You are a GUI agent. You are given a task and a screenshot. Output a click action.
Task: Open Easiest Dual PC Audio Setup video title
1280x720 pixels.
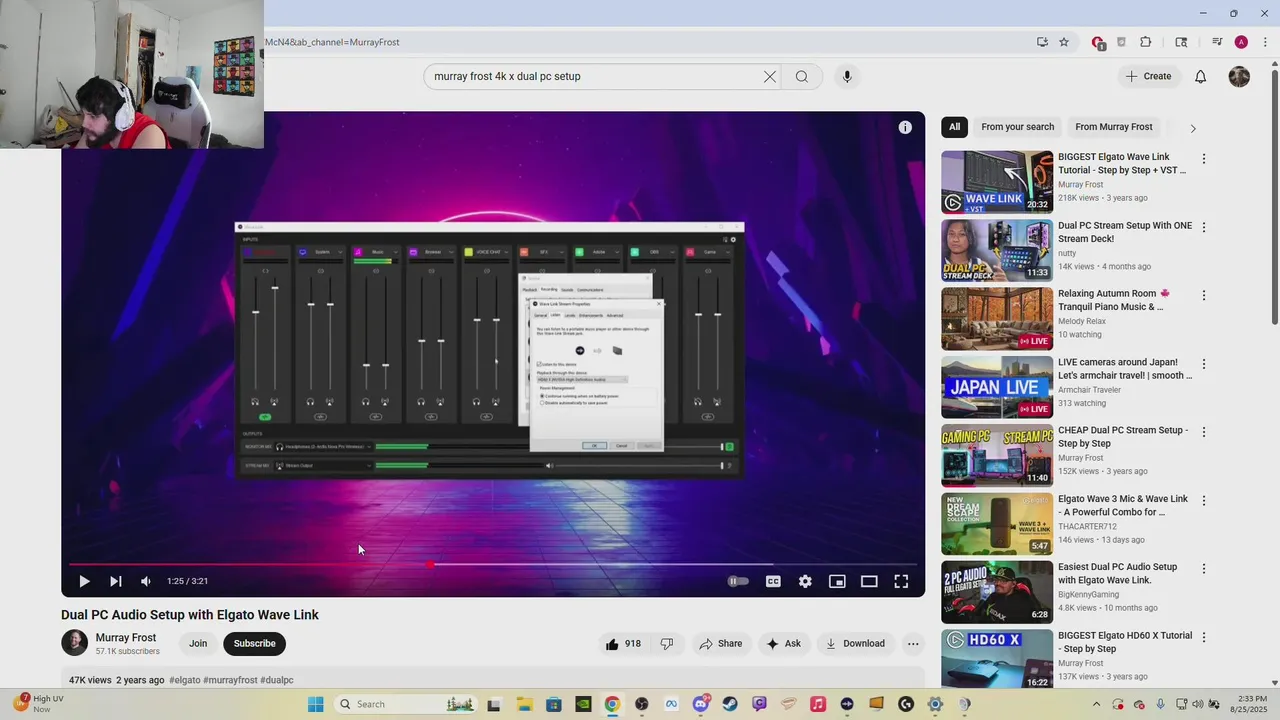click(1118, 573)
